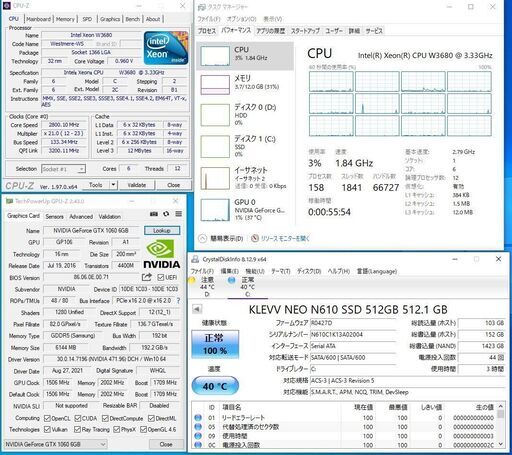Switch to the プロセス tab in Task Manager
The width and height of the screenshot is (512, 455).
pos(207,31)
